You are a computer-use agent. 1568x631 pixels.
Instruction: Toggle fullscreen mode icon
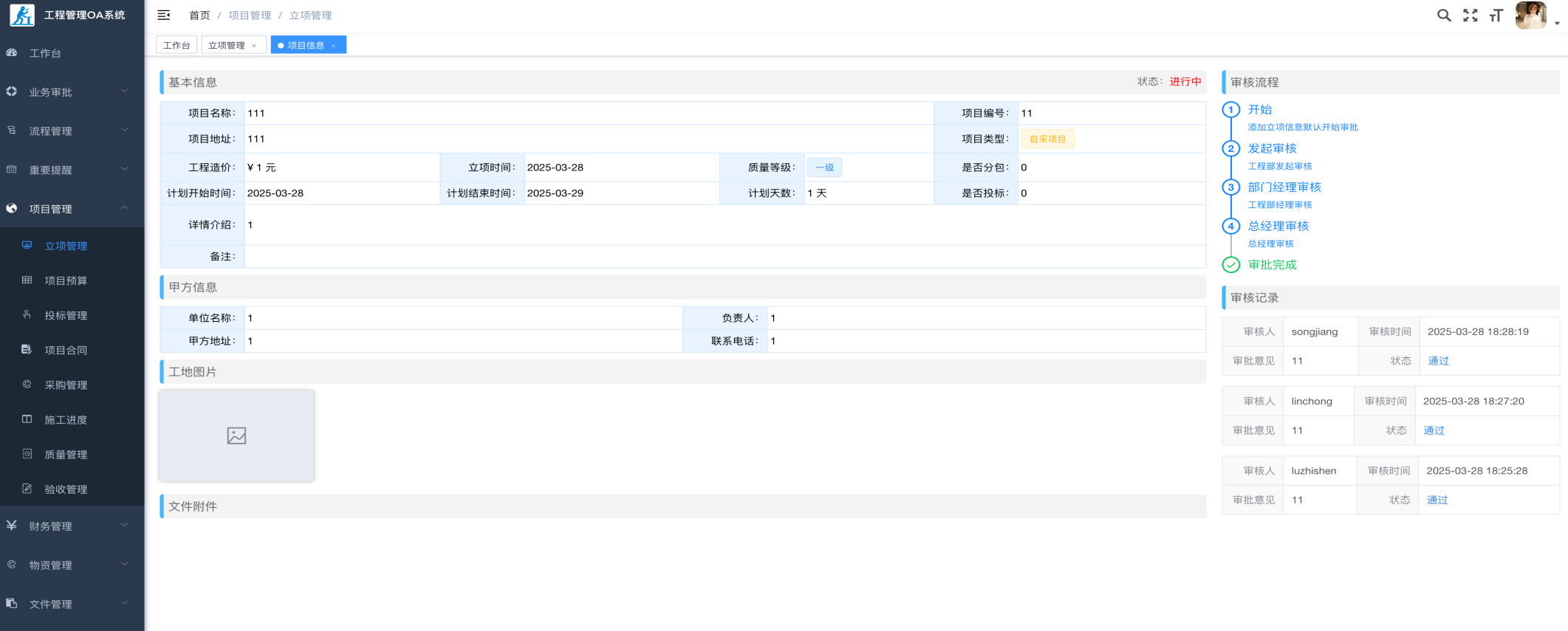(x=1470, y=15)
